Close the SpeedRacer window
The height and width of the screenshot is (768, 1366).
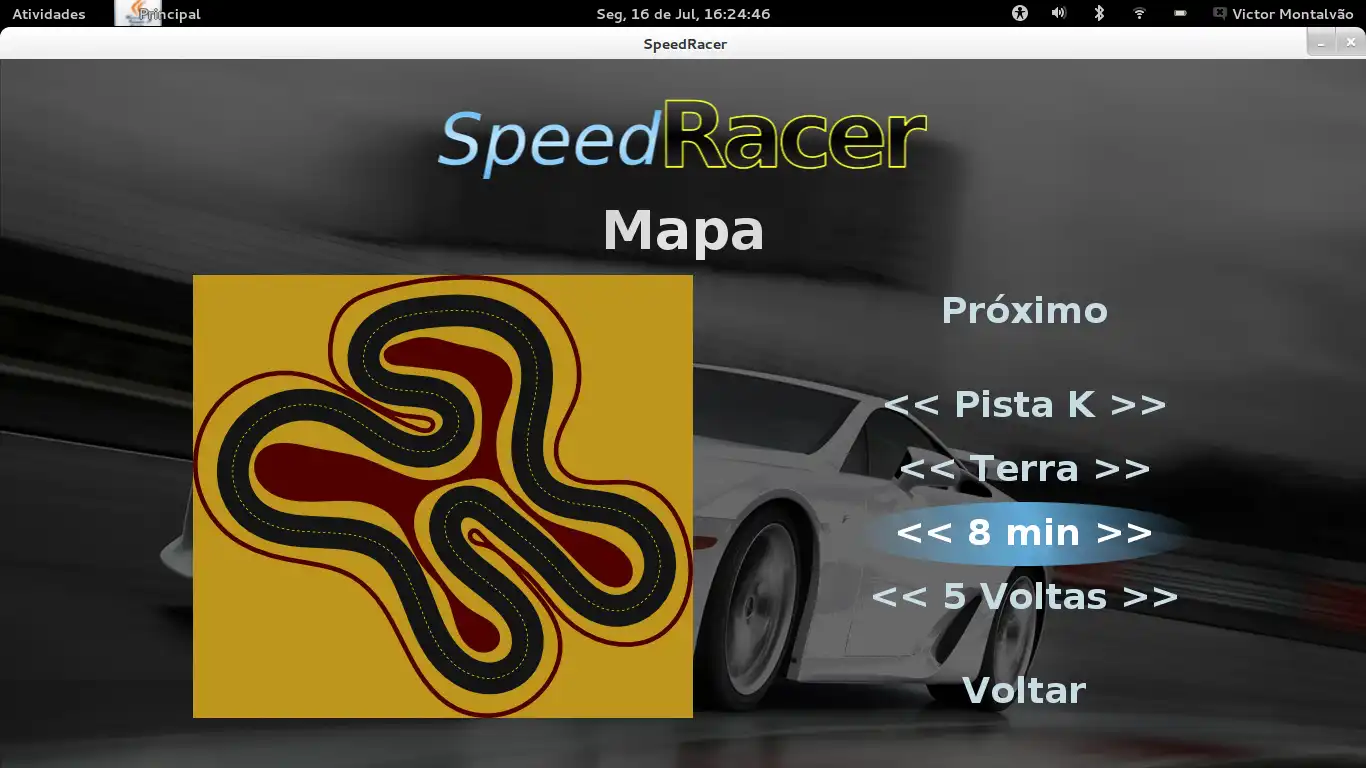pyautogui.click(x=1351, y=43)
